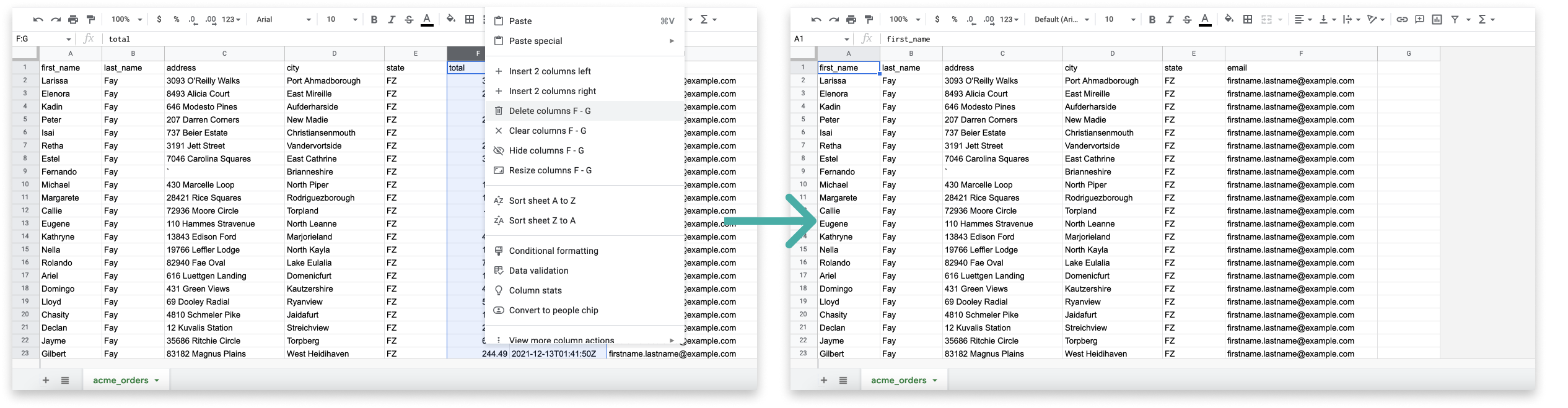Apply currency format in the right spreadsheet

coord(937,20)
